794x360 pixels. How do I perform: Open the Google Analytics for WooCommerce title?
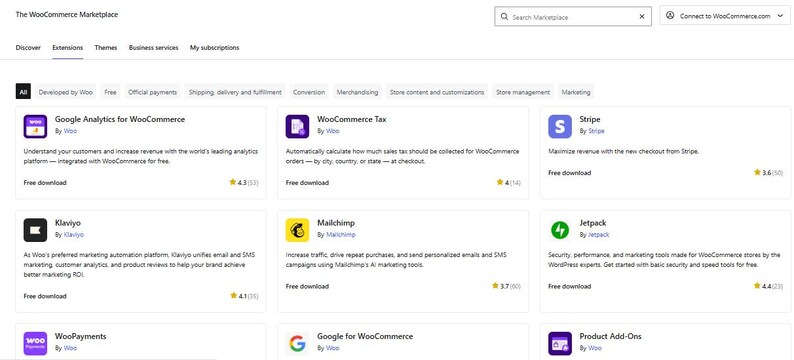pos(120,119)
